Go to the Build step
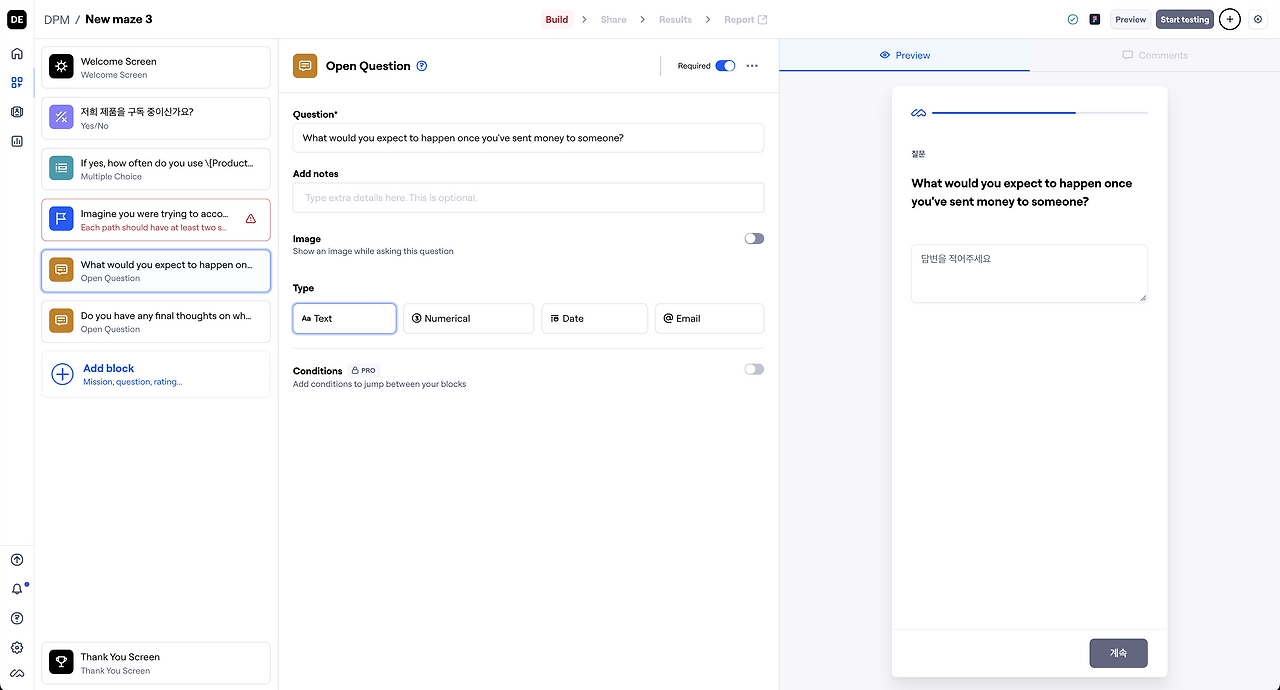Screen dimensions: 1280x690 [557, 19]
